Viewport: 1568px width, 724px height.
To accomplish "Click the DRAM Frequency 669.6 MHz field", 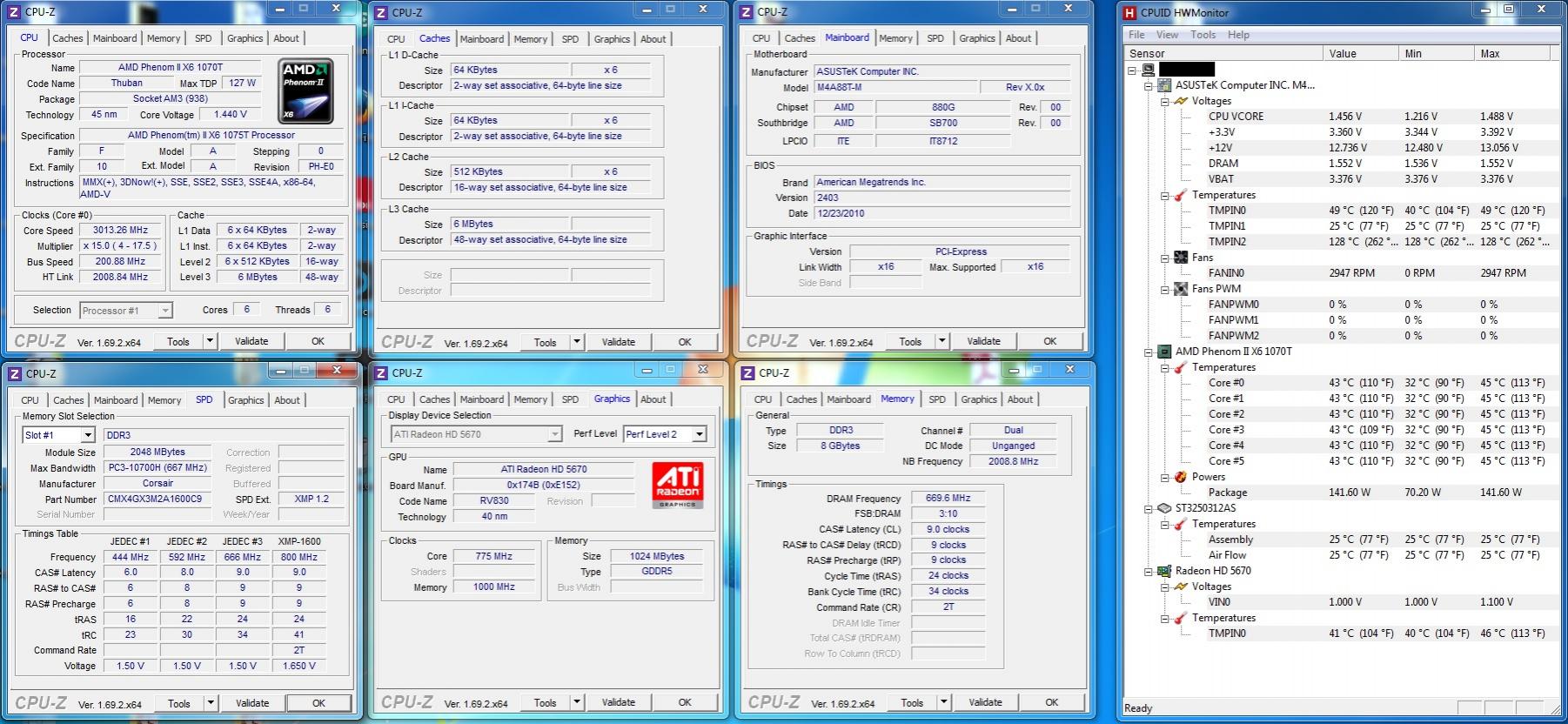I will [x=948, y=498].
